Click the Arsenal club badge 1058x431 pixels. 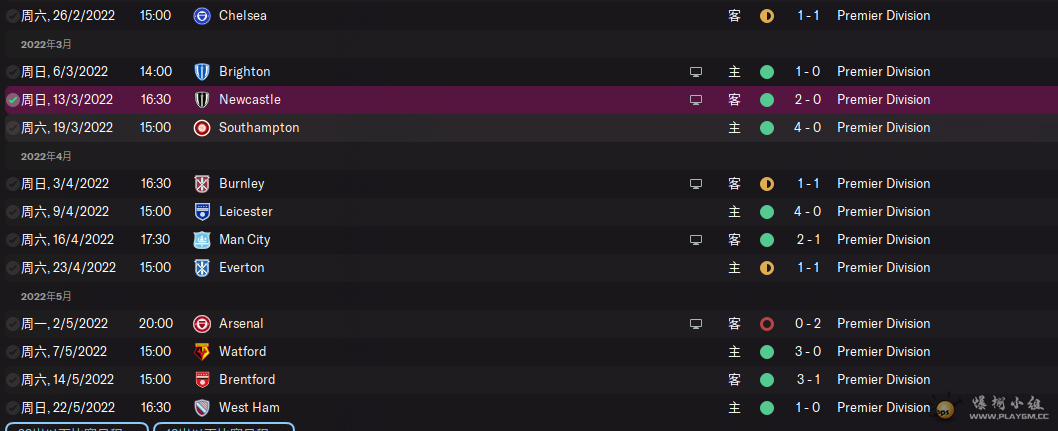tap(202, 324)
